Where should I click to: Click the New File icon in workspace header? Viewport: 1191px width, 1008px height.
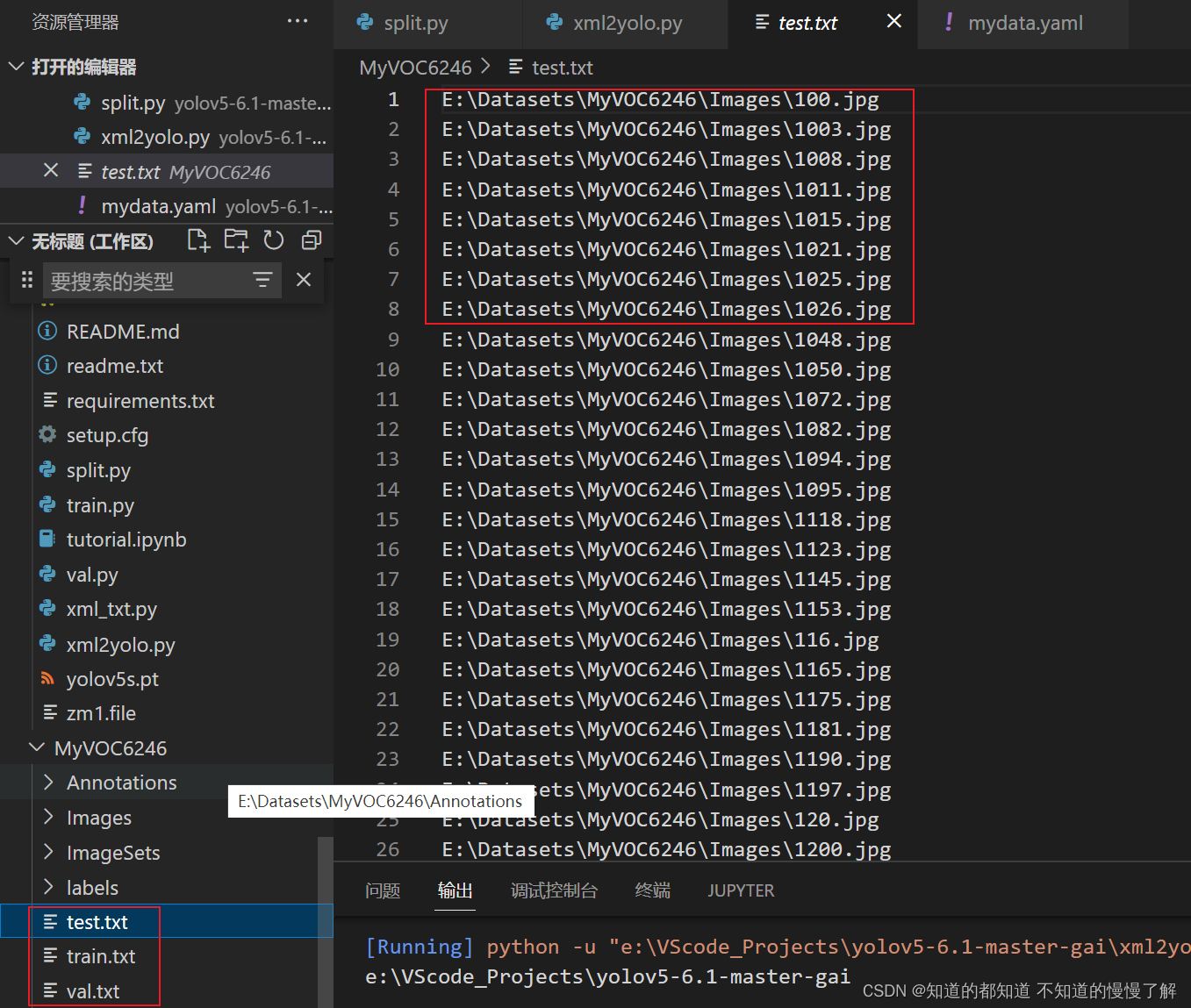pyautogui.click(x=199, y=240)
